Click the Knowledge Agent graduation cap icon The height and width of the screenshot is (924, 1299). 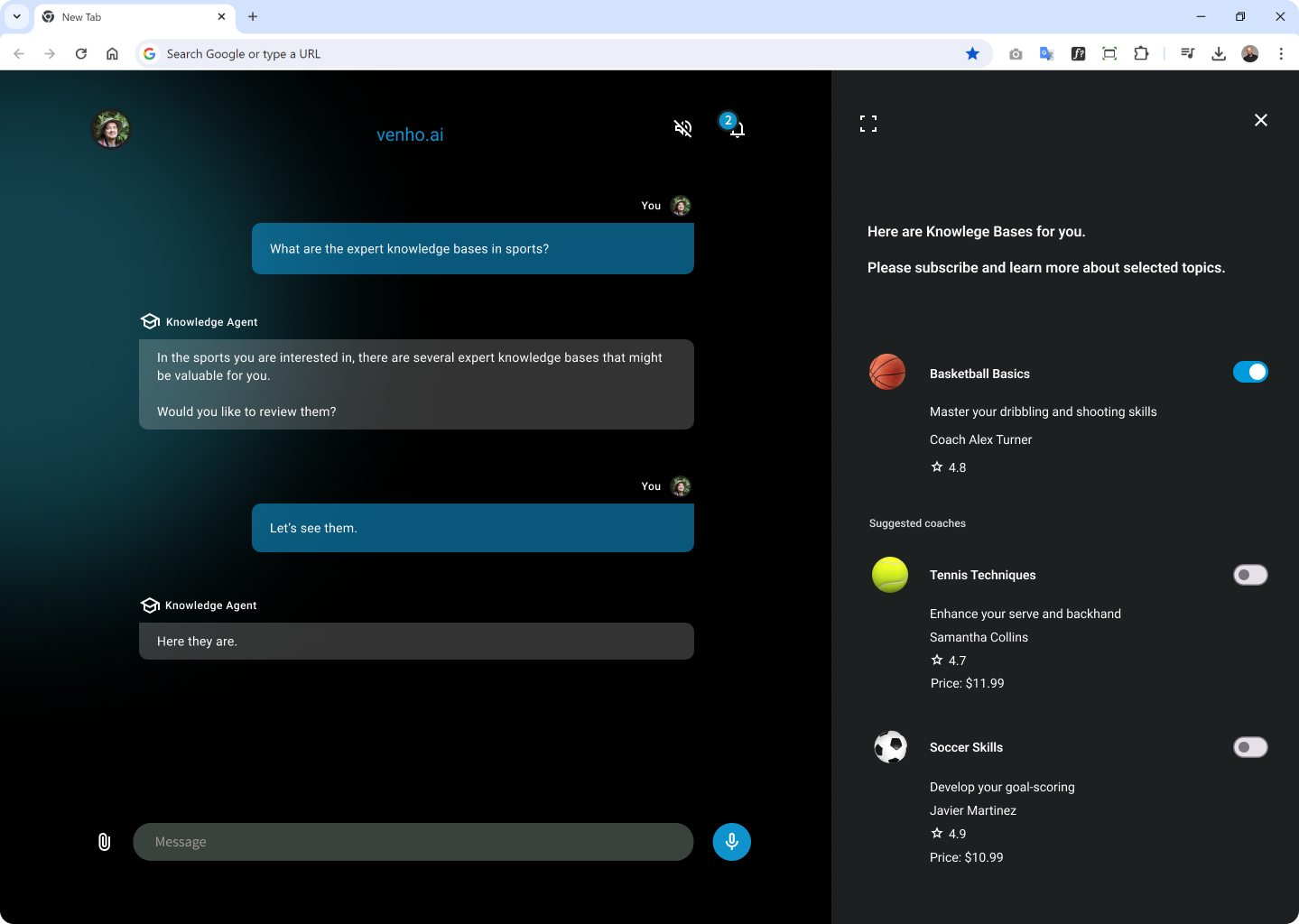click(150, 320)
